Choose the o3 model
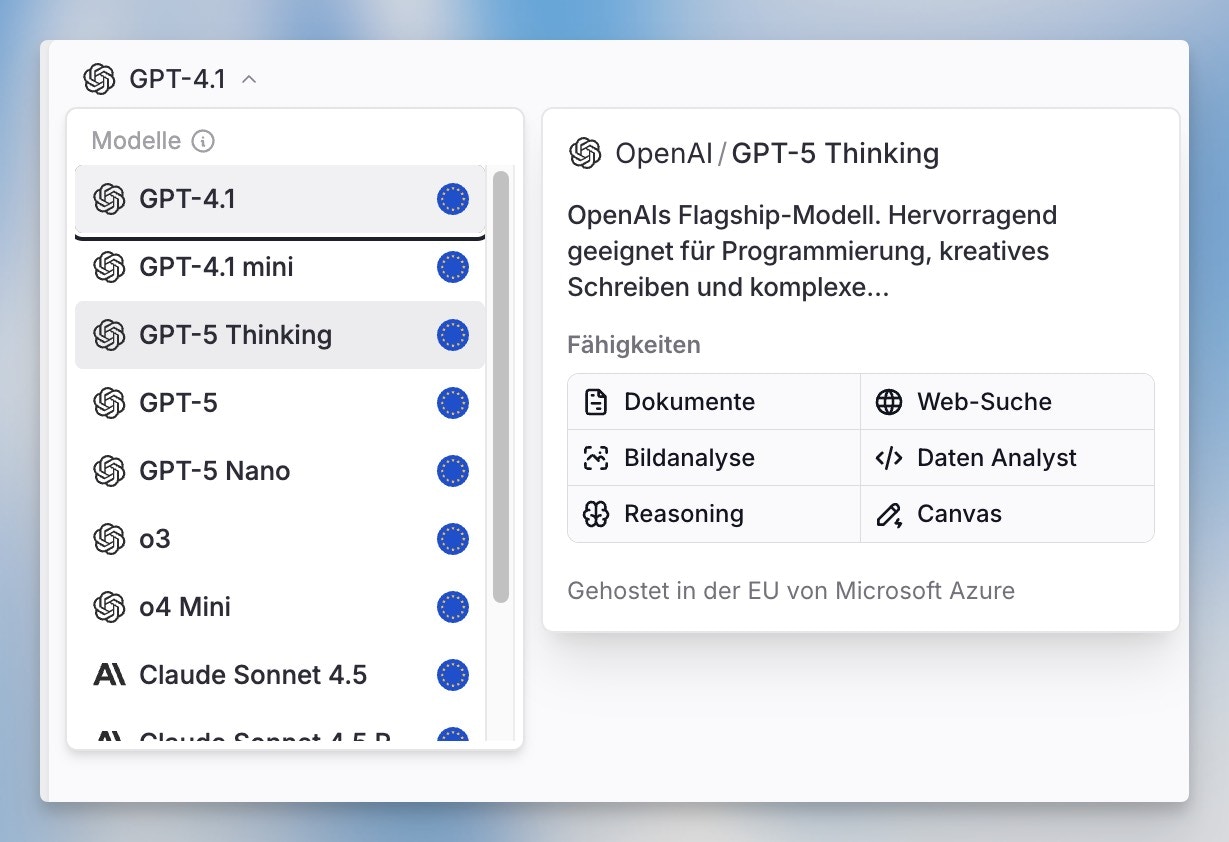 pyautogui.click(x=280, y=539)
